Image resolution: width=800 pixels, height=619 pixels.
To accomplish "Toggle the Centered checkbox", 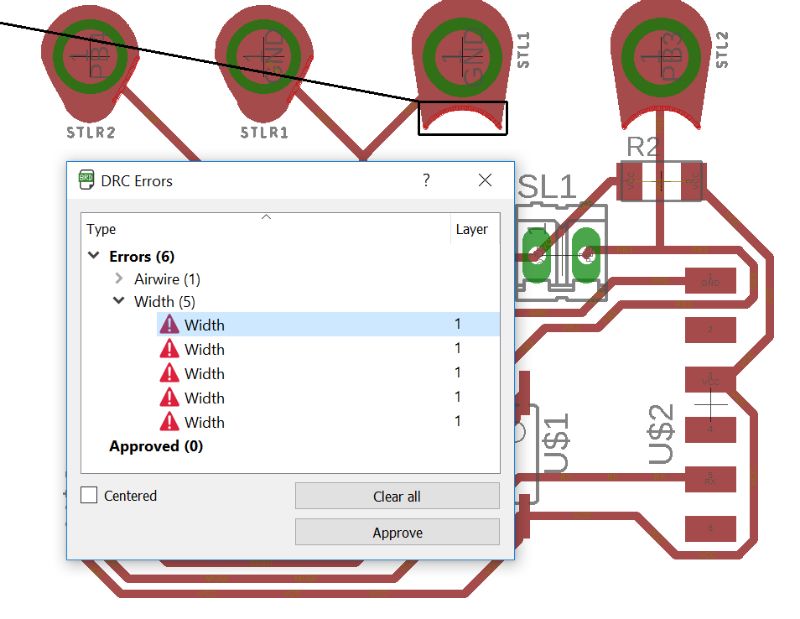I will (x=89, y=495).
